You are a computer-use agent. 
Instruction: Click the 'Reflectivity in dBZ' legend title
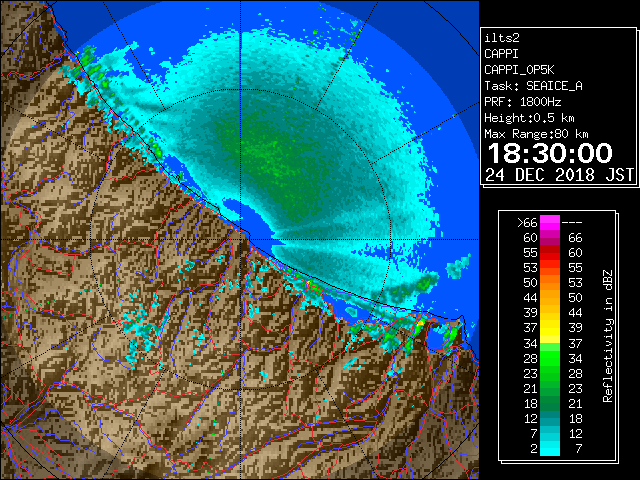coord(608,336)
